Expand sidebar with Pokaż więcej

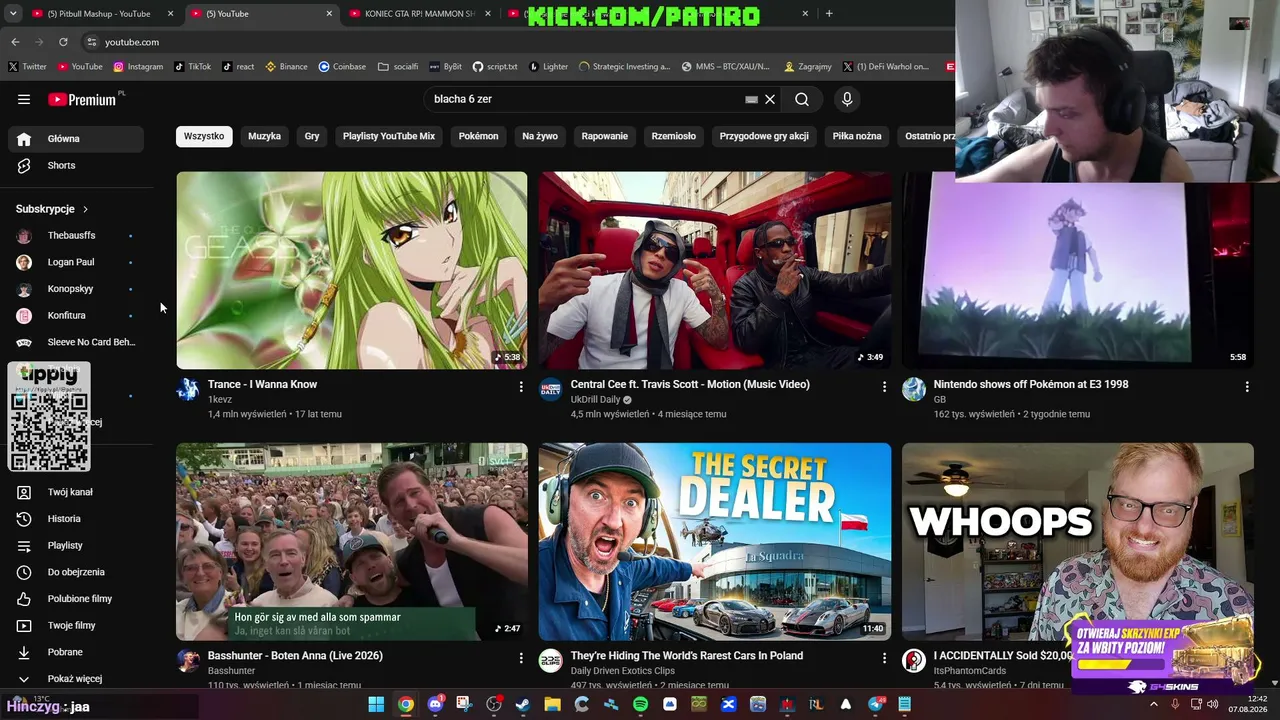click(x=76, y=679)
